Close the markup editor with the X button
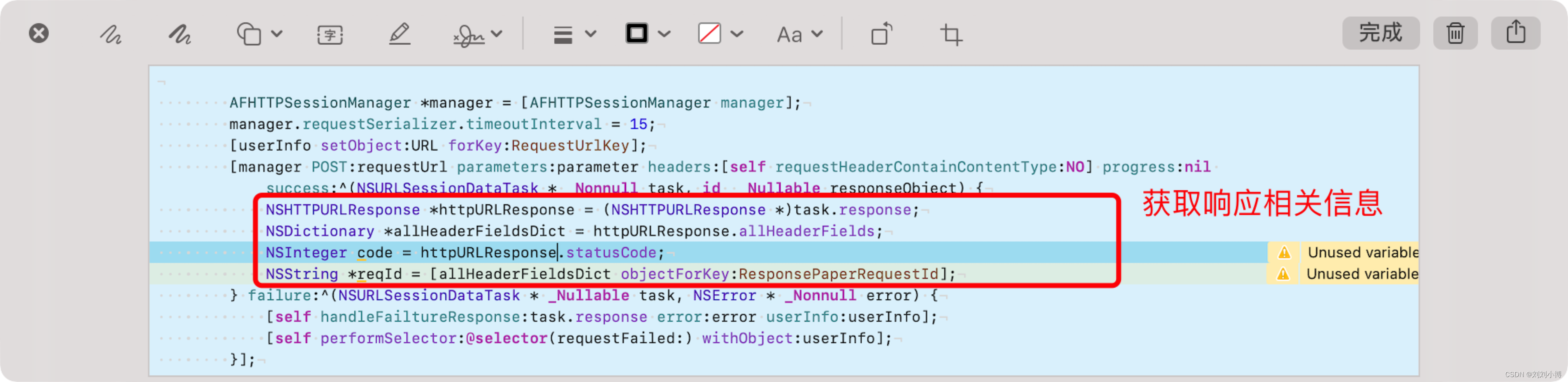 pyautogui.click(x=39, y=33)
